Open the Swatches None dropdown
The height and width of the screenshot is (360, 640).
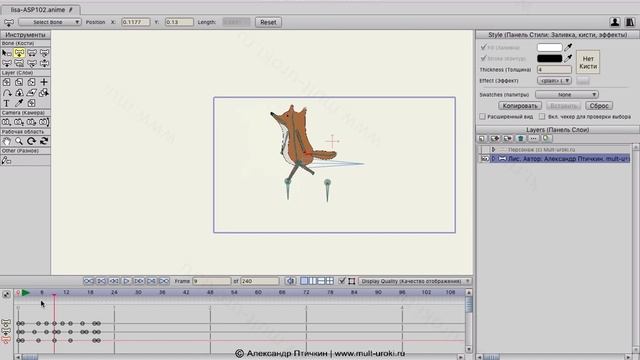(x=567, y=94)
